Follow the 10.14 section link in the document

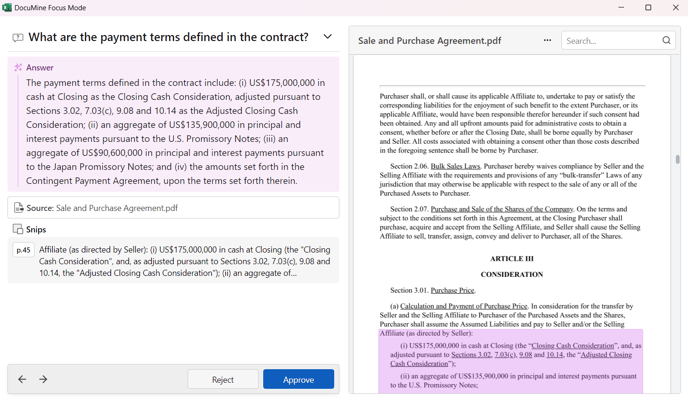click(555, 354)
